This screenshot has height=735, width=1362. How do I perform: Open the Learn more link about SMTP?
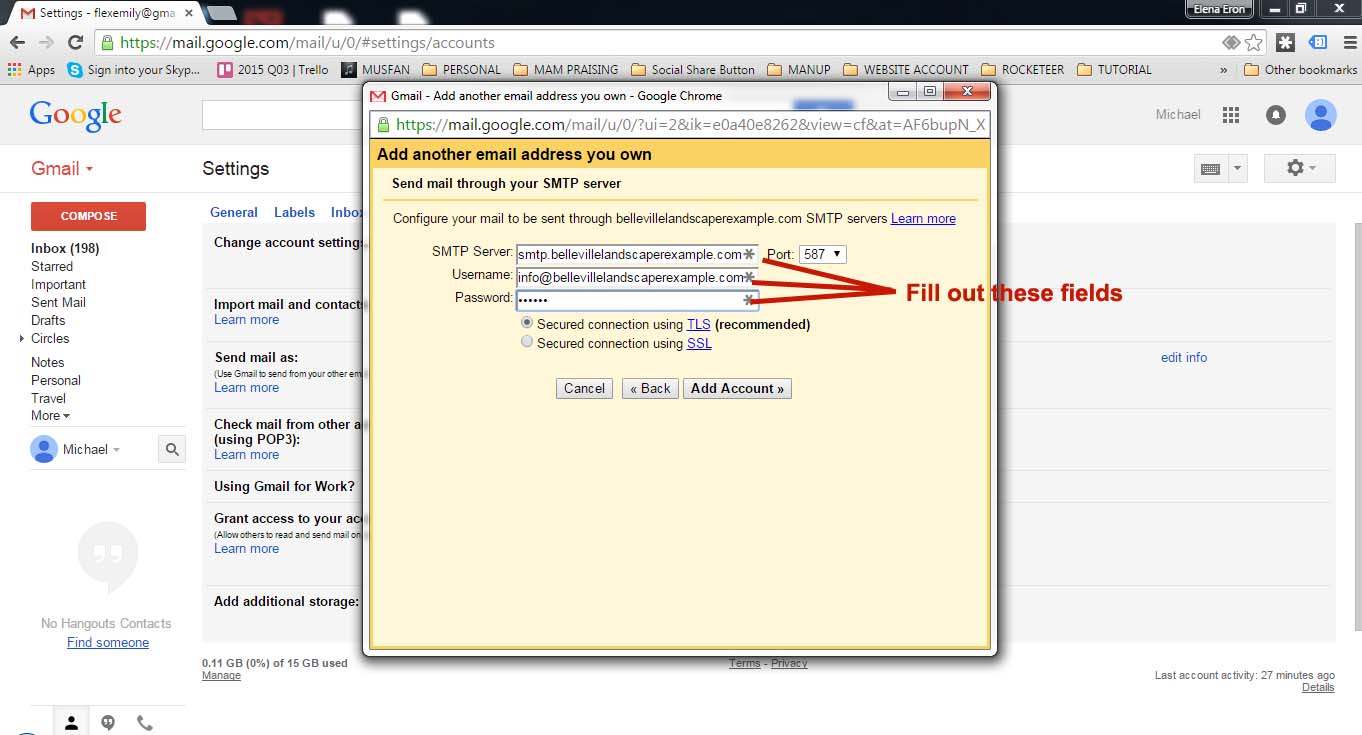point(923,219)
